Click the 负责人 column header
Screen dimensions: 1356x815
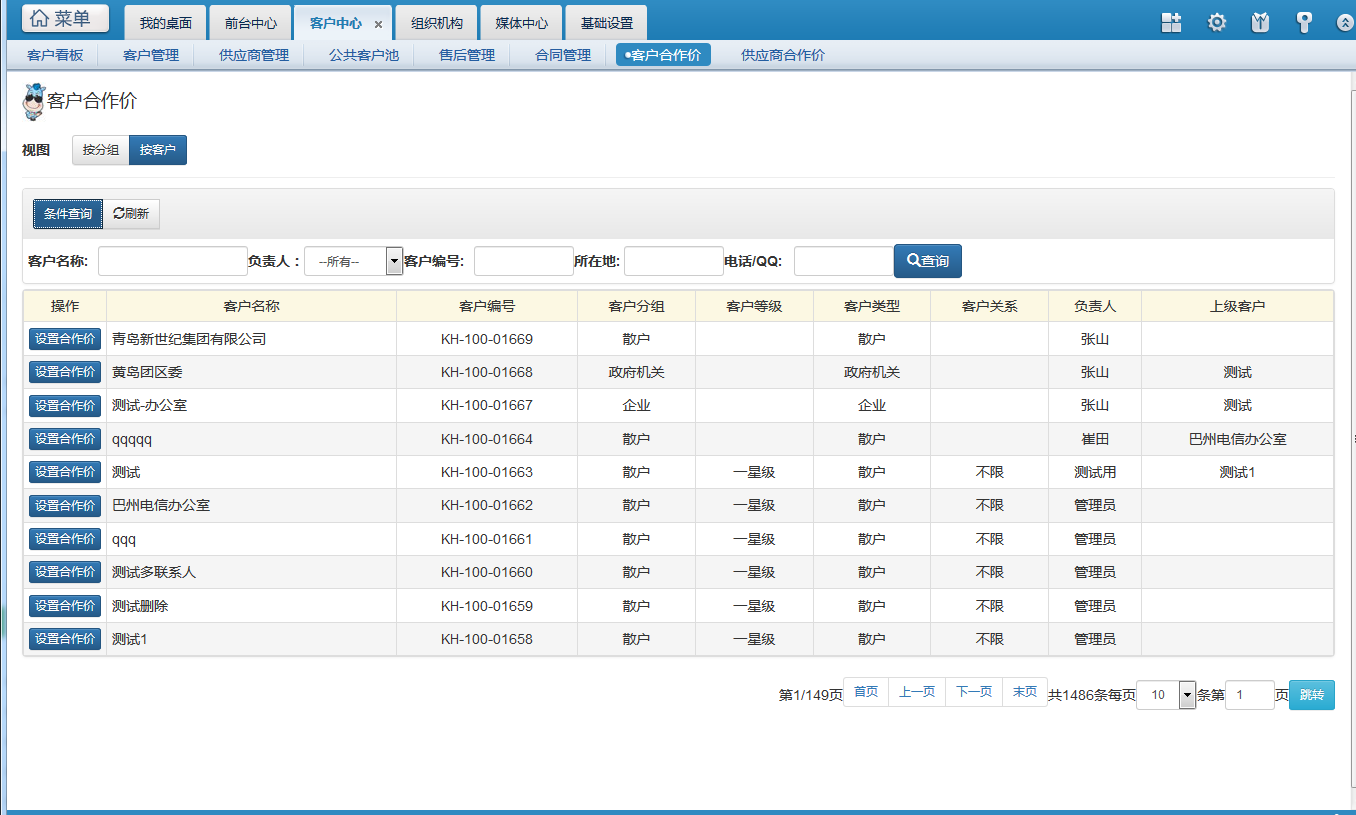click(1095, 306)
